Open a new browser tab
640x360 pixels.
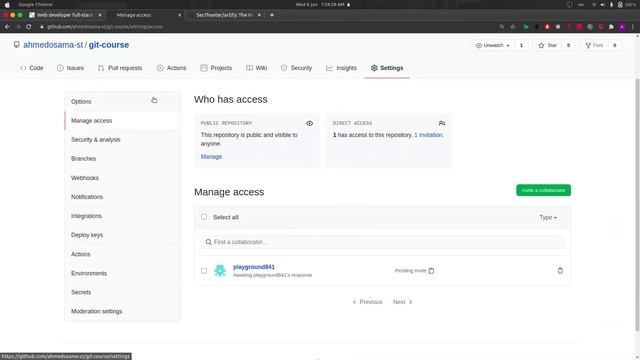point(272,15)
